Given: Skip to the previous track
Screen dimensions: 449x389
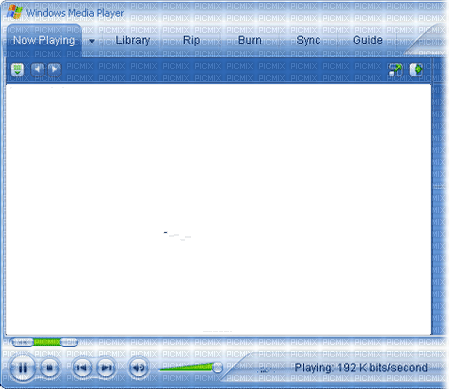Looking at the screenshot, I should coord(82,368).
